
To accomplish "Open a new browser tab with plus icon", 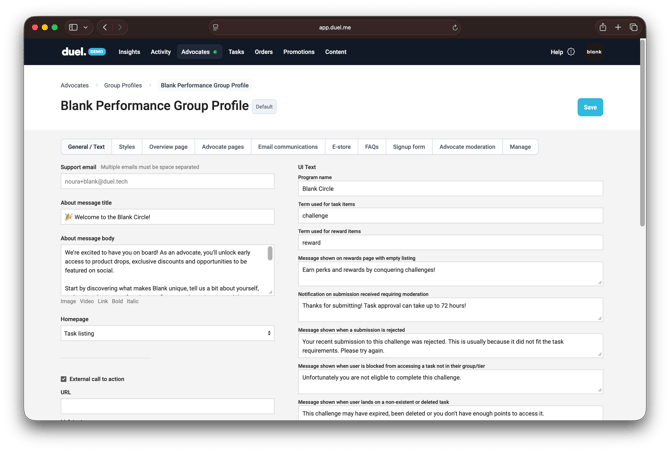I will click(618, 28).
